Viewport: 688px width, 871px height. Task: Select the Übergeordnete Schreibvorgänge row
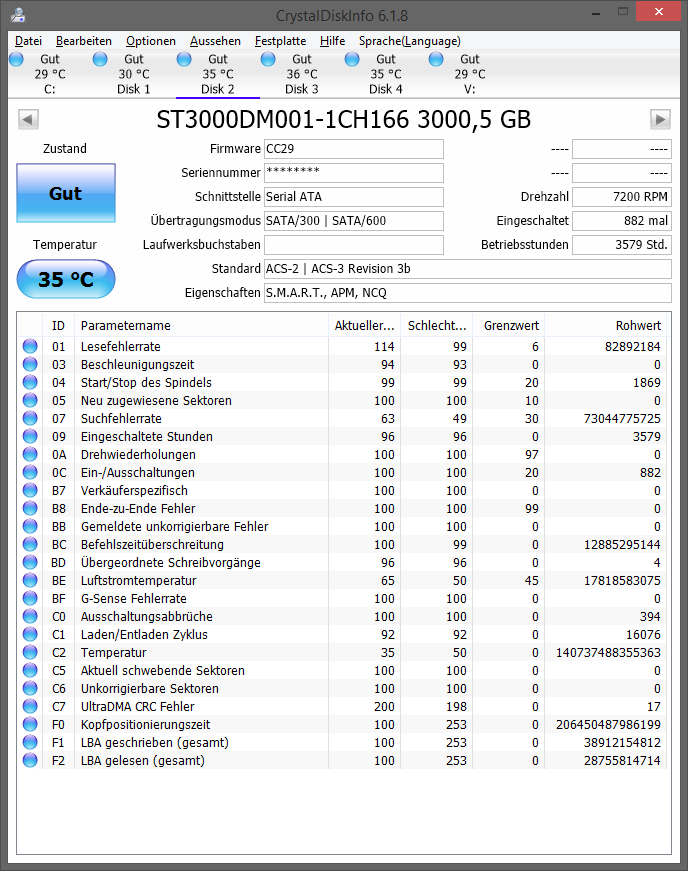coord(342,563)
